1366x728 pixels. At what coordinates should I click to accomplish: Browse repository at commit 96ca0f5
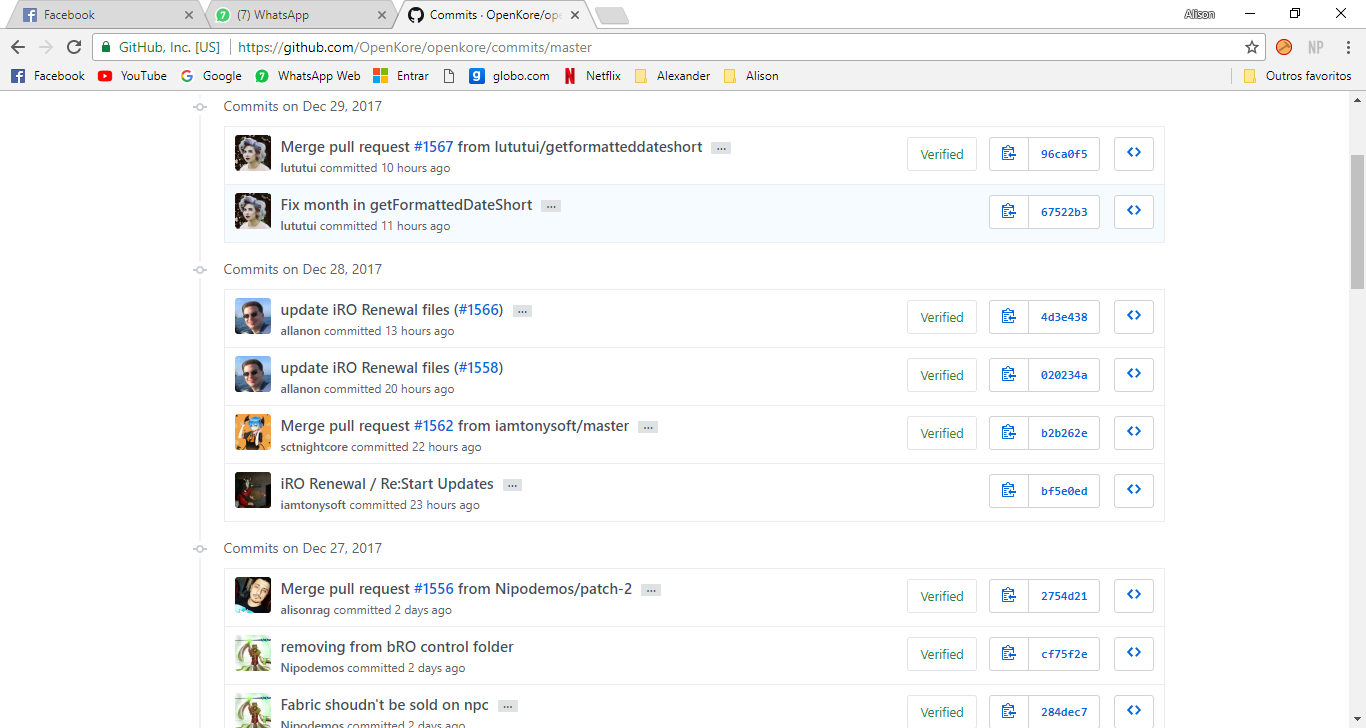click(x=1134, y=154)
